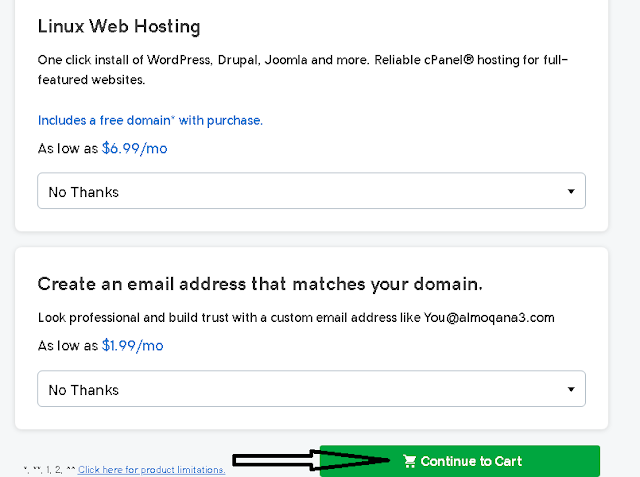Click the $6.99/mo hosting price
The image size is (640, 477).
coord(135,148)
